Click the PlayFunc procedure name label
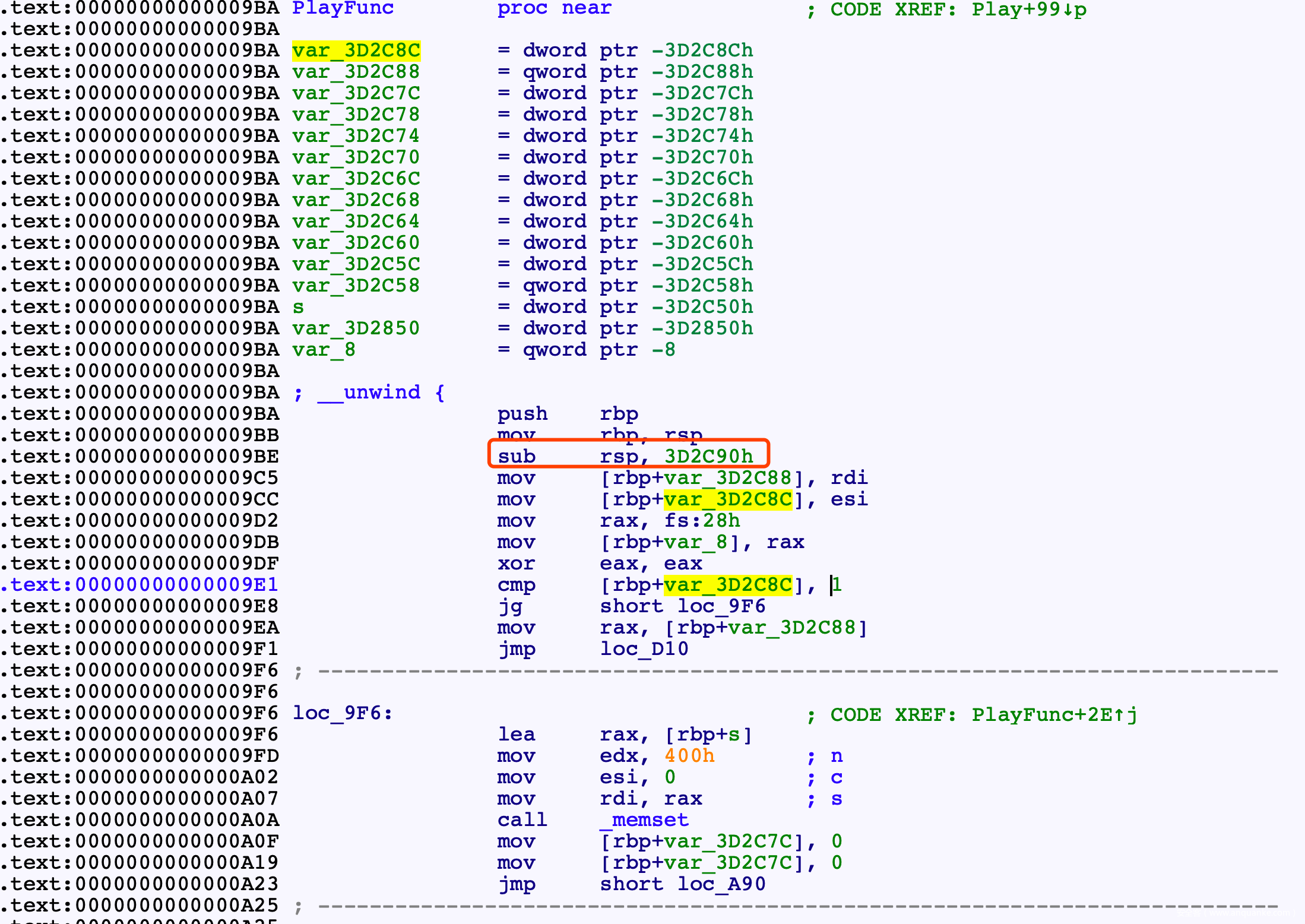The image size is (1305, 924). tap(343, 8)
